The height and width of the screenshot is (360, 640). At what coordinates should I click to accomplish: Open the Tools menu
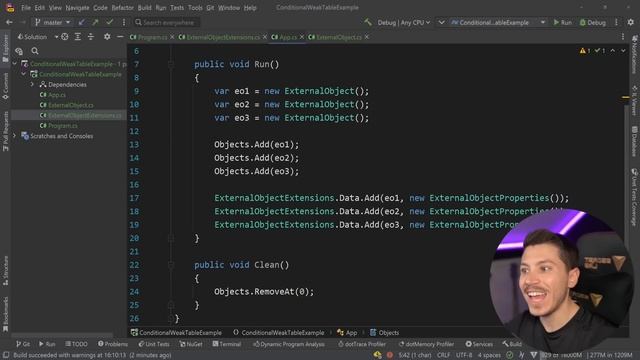[195, 8]
